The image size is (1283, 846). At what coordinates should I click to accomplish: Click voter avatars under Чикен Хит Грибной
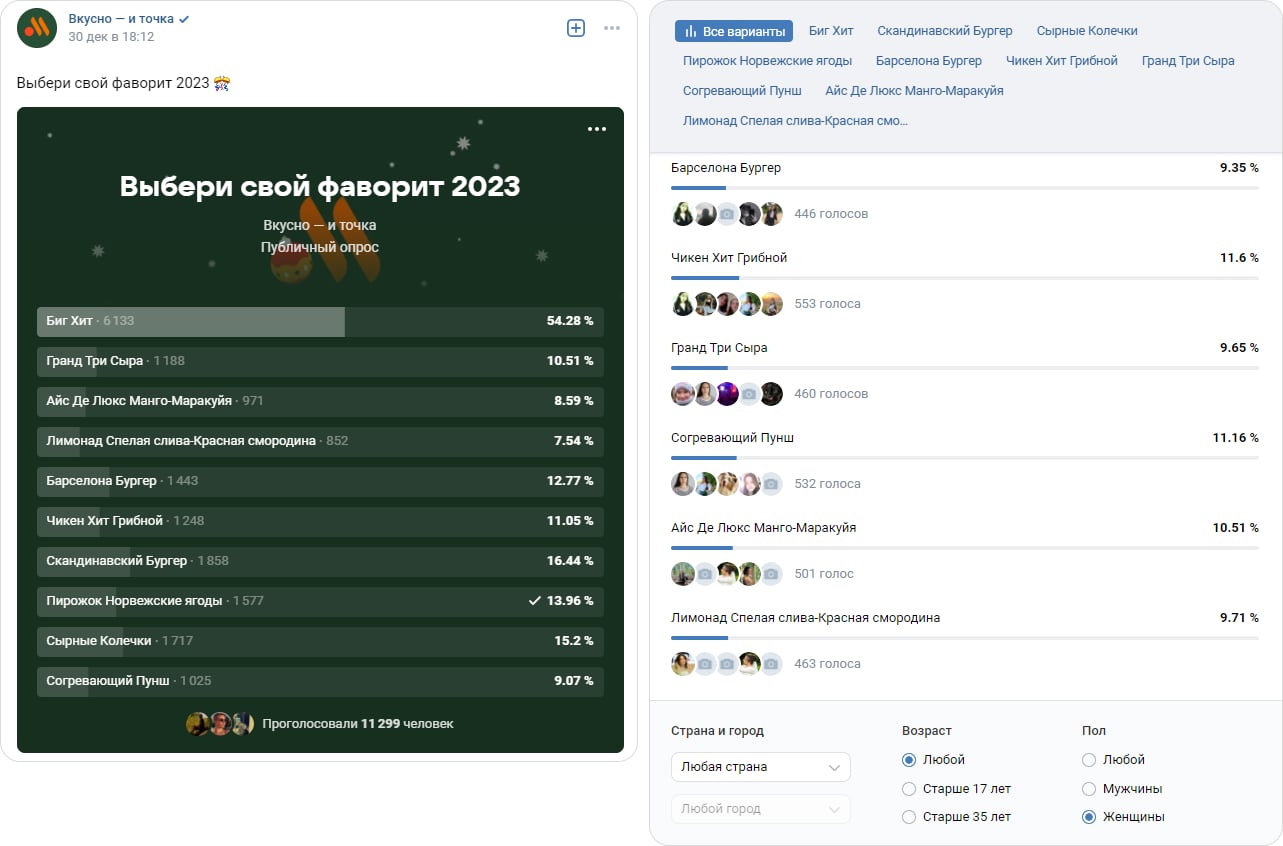[727, 303]
